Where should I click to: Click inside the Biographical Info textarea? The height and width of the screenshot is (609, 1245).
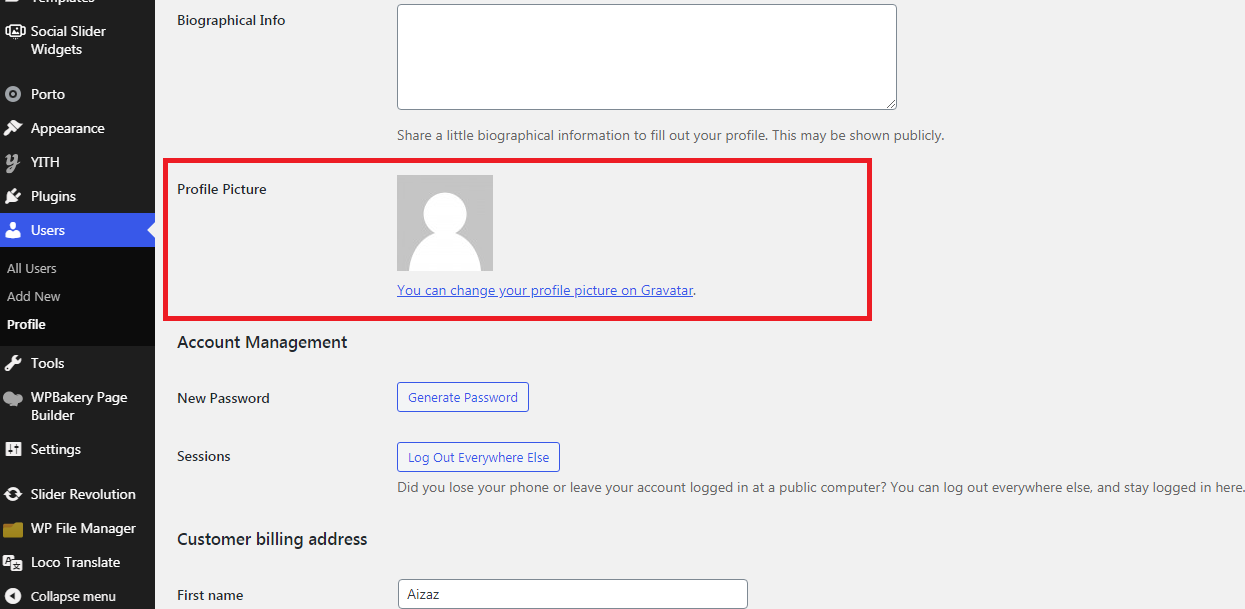[647, 57]
